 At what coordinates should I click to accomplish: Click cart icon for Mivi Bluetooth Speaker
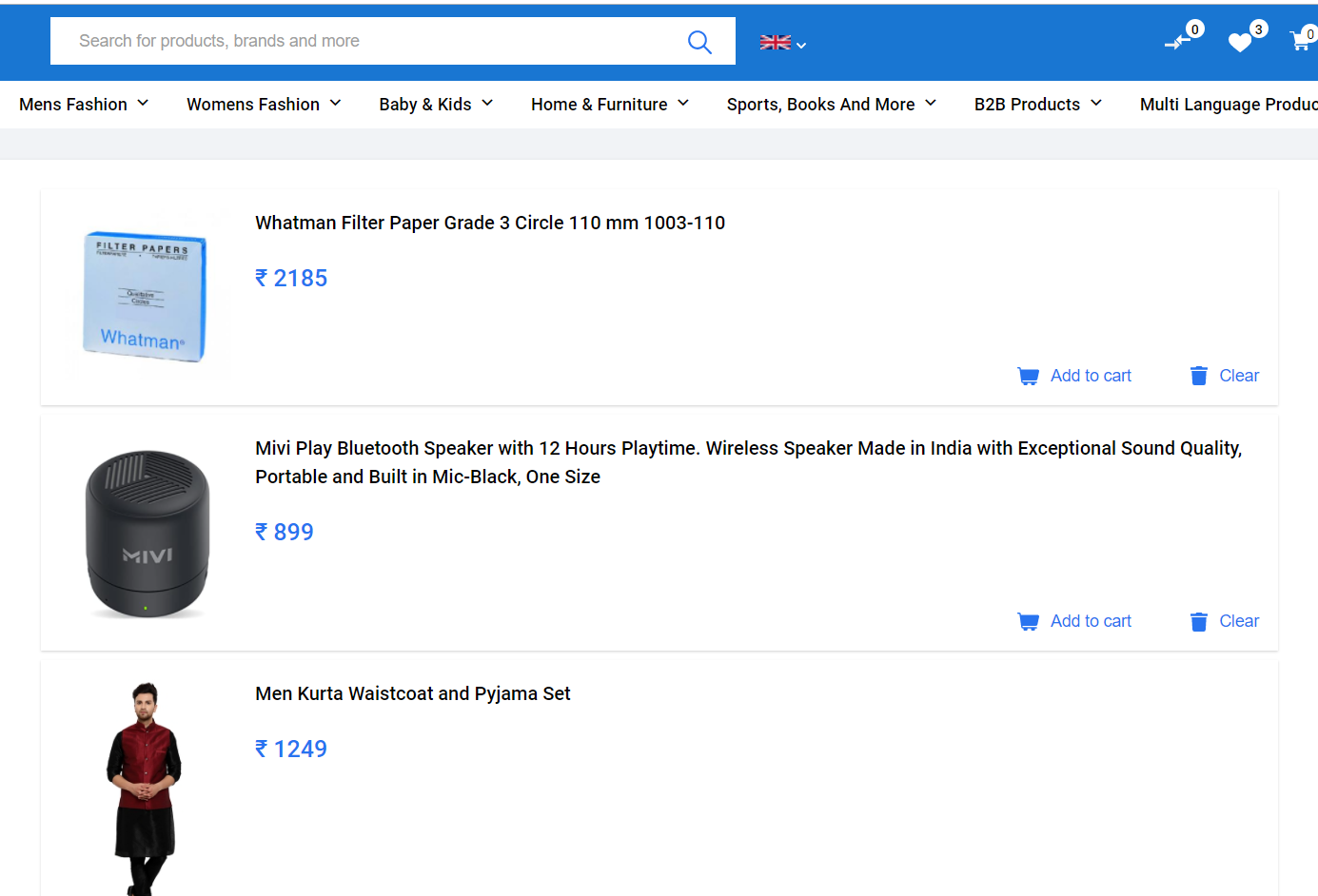click(x=1028, y=622)
